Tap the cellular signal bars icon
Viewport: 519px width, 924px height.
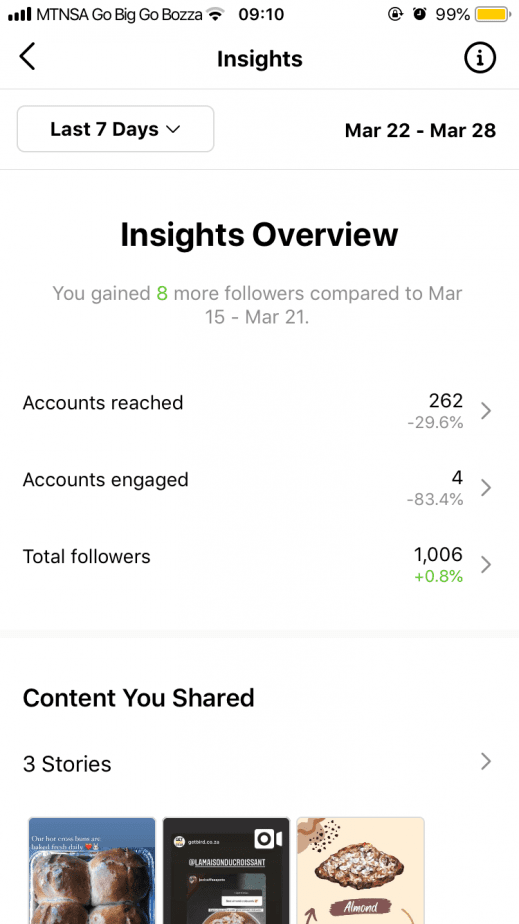click(19, 15)
